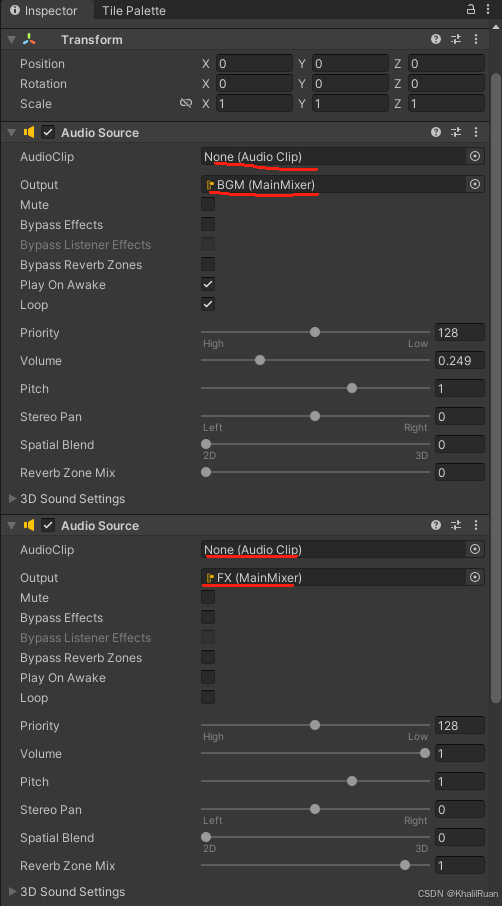Open Transform component presets icon

[x=456, y=39]
